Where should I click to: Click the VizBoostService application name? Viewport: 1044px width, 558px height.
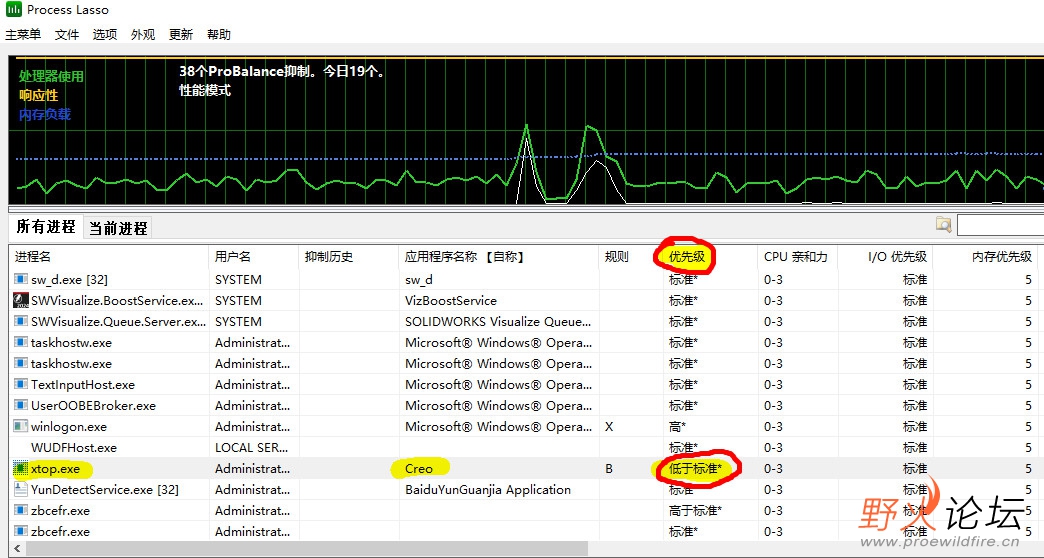pyautogui.click(x=451, y=301)
